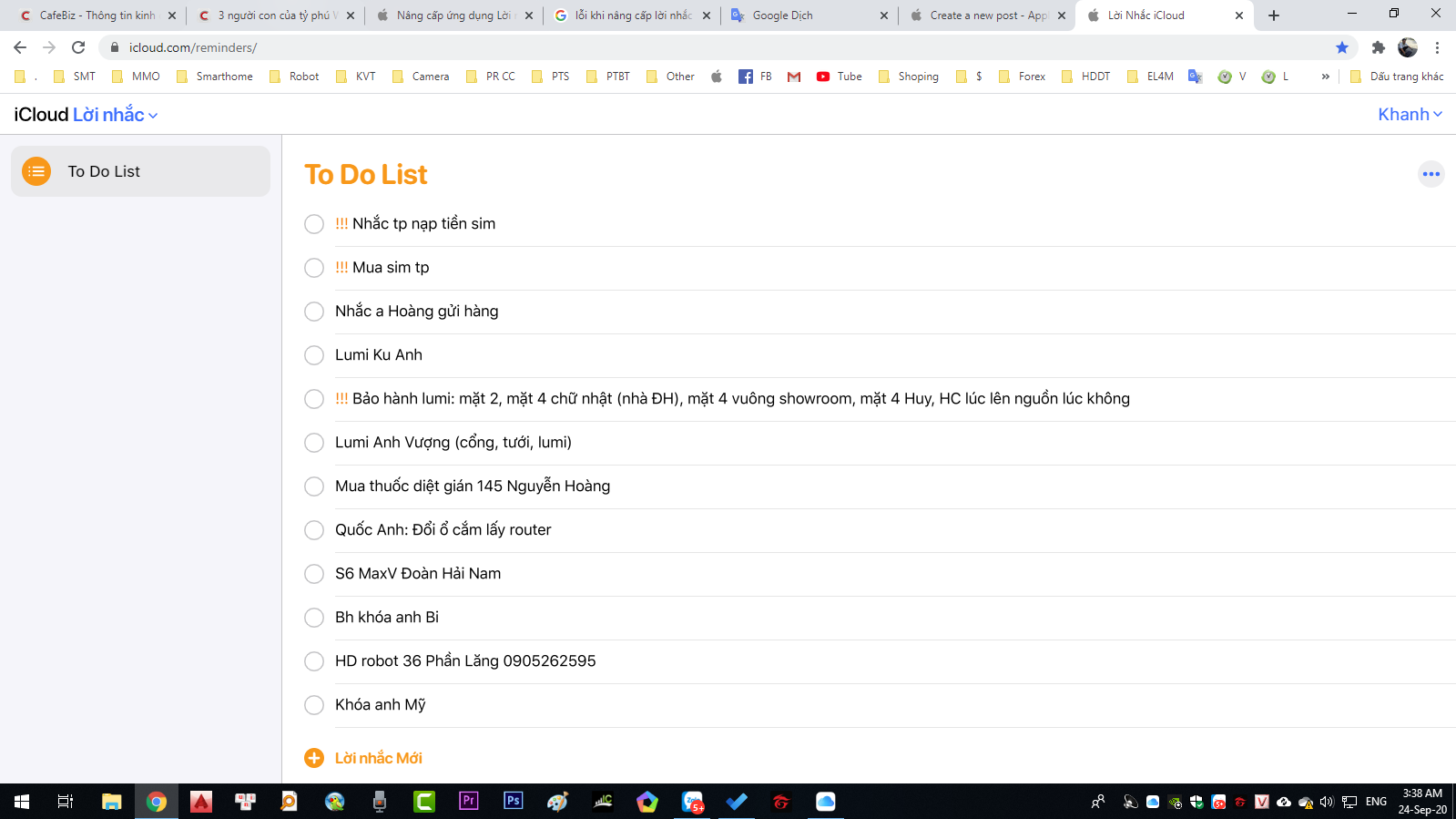Switch to the 'Create a new post' tab
The width and height of the screenshot is (1456, 819).
pyautogui.click(x=986, y=15)
